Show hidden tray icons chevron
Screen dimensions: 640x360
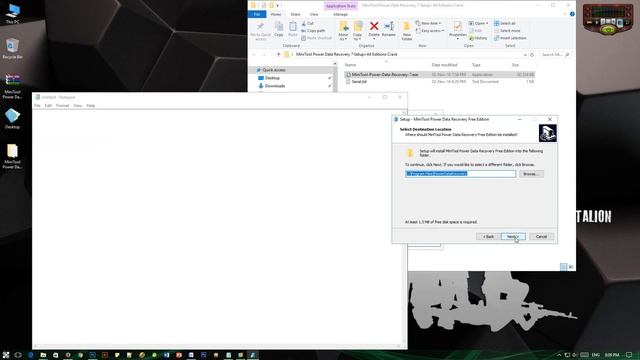click(559, 355)
